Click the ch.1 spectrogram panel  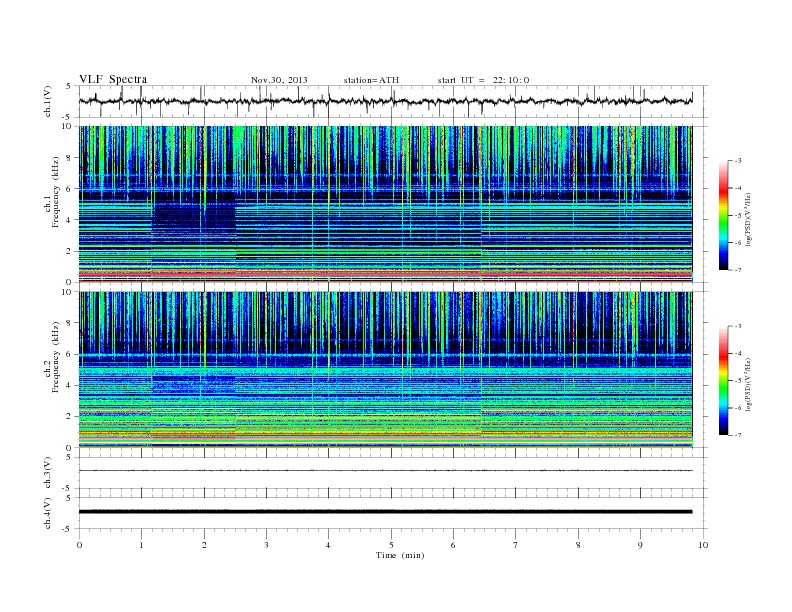[385, 204]
